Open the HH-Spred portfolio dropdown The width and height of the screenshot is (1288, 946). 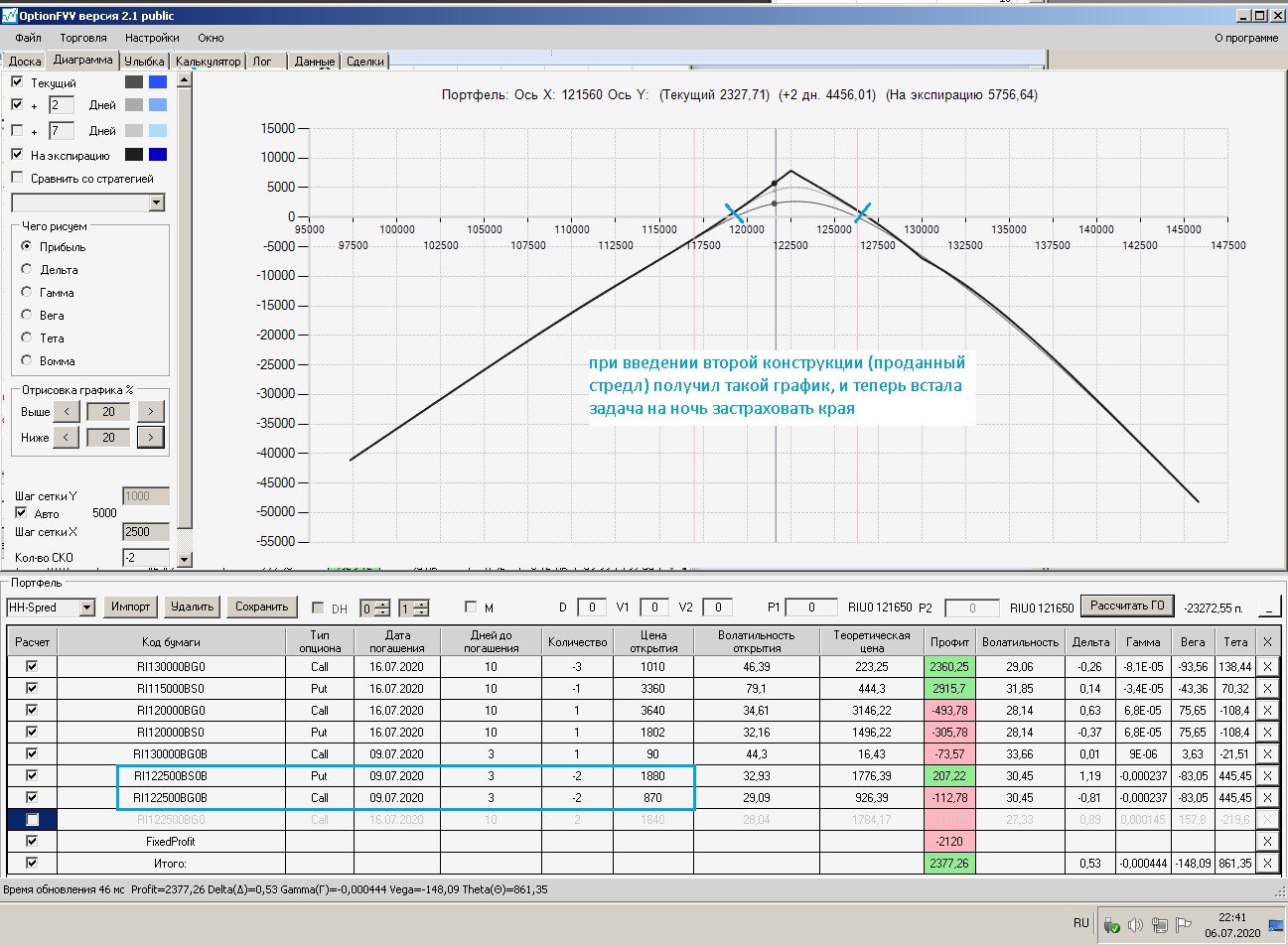86,608
